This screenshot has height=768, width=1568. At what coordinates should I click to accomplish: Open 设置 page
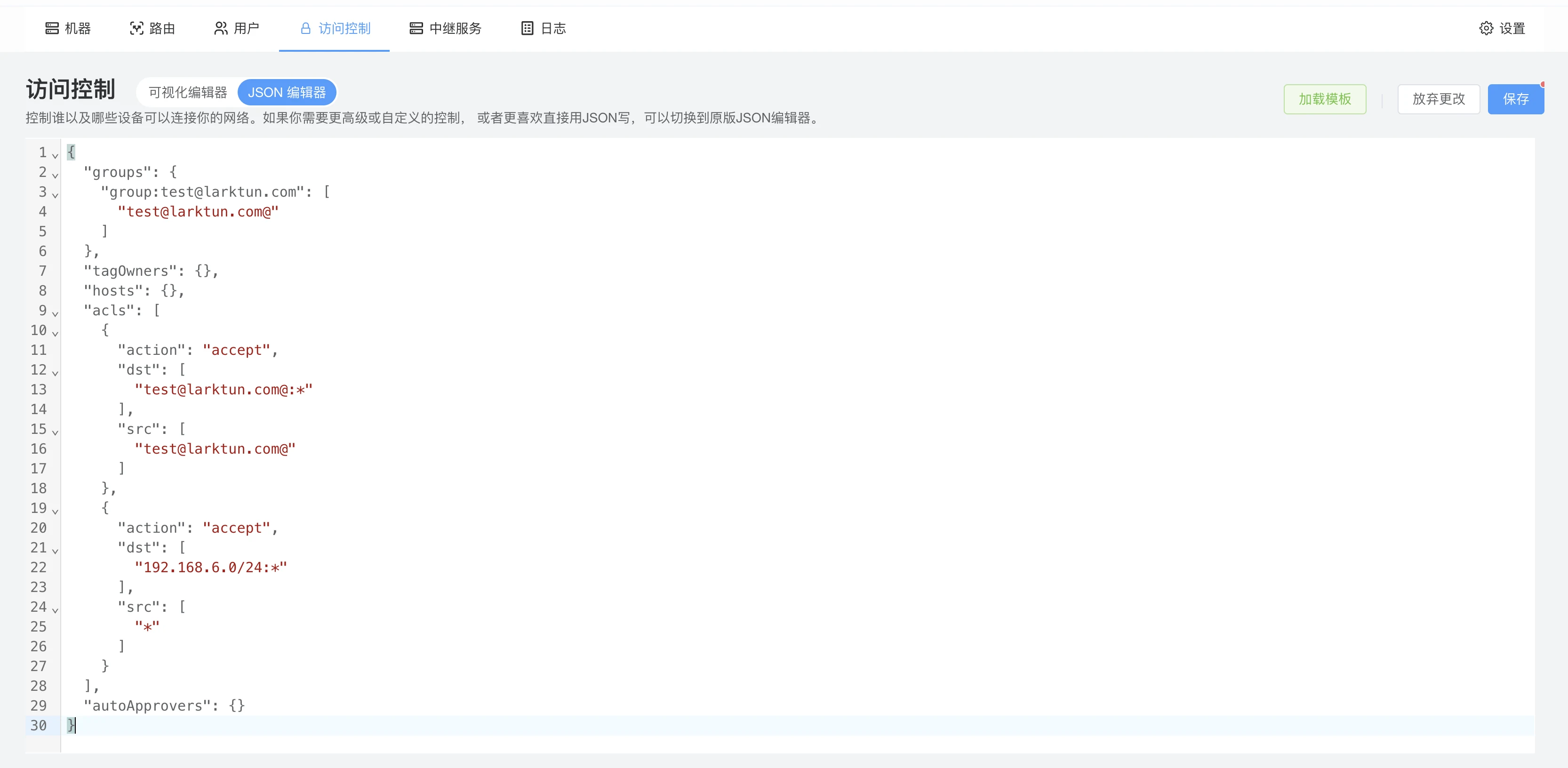(x=1502, y=28)
